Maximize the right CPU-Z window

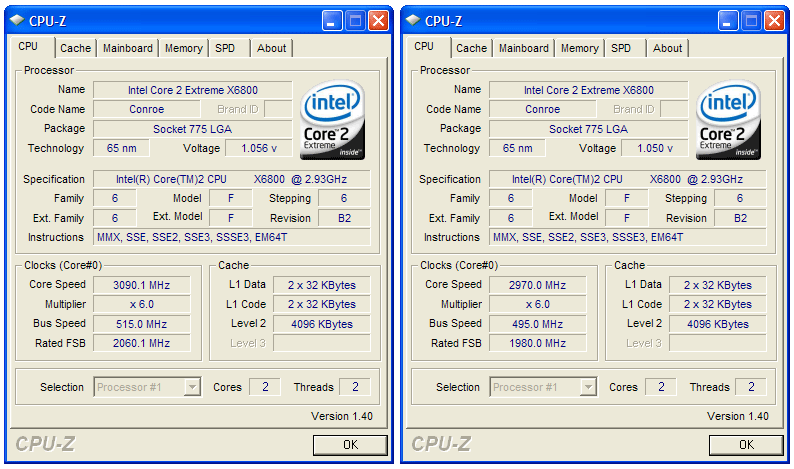[752, 20]
